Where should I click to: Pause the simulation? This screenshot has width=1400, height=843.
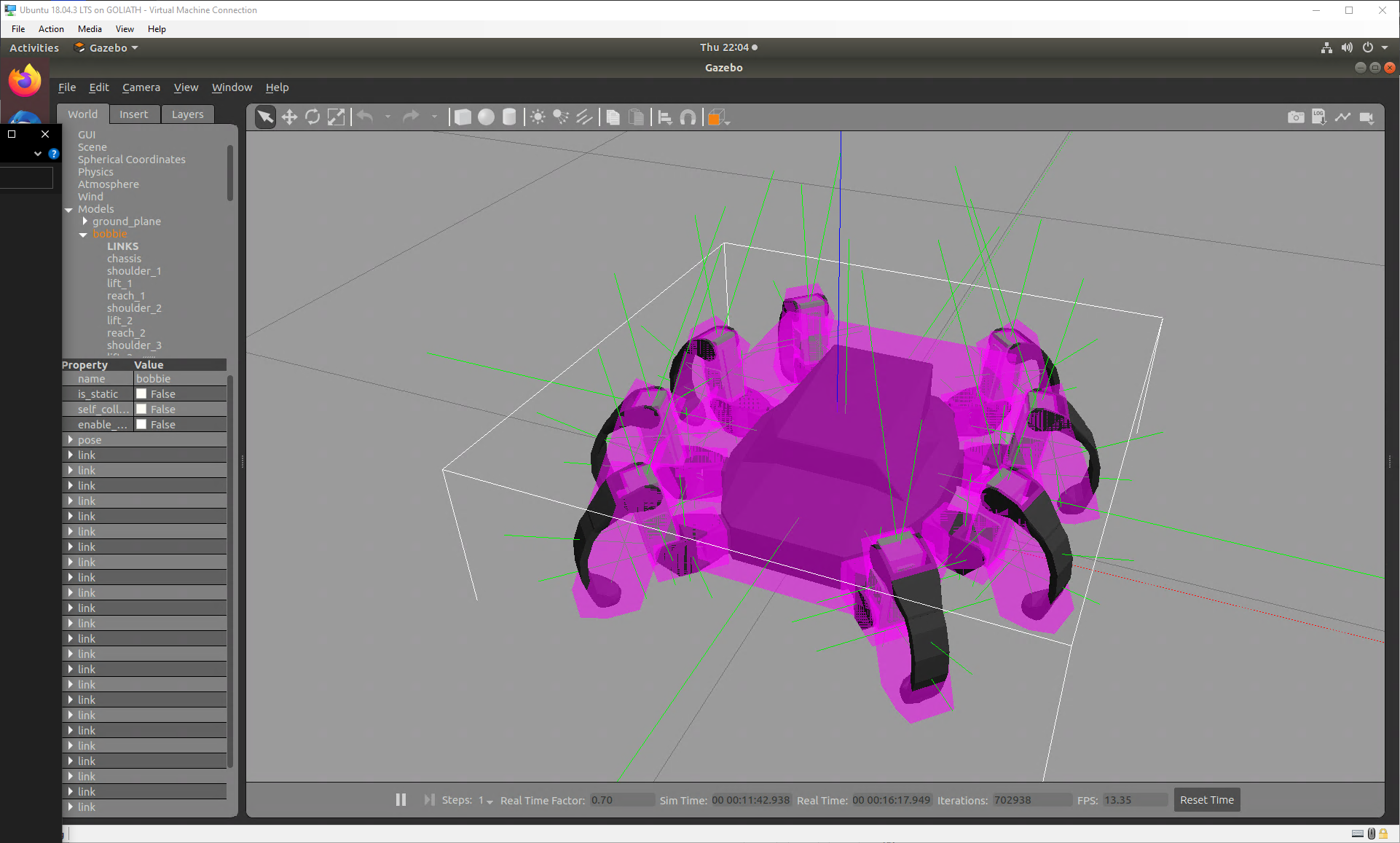point(401,800)
